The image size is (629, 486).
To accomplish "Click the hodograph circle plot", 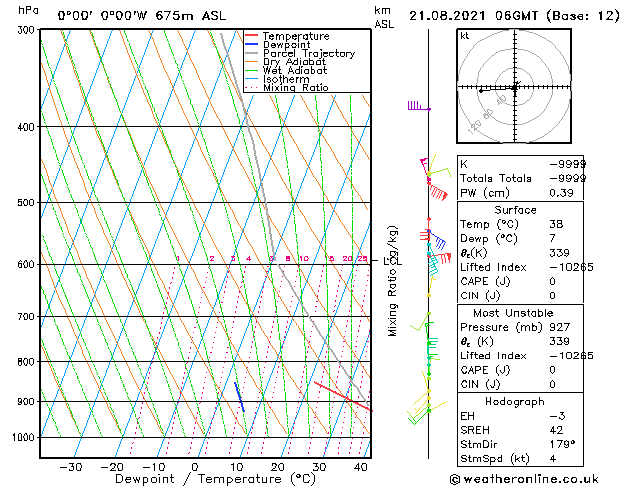I will click(x=513, y=88).
